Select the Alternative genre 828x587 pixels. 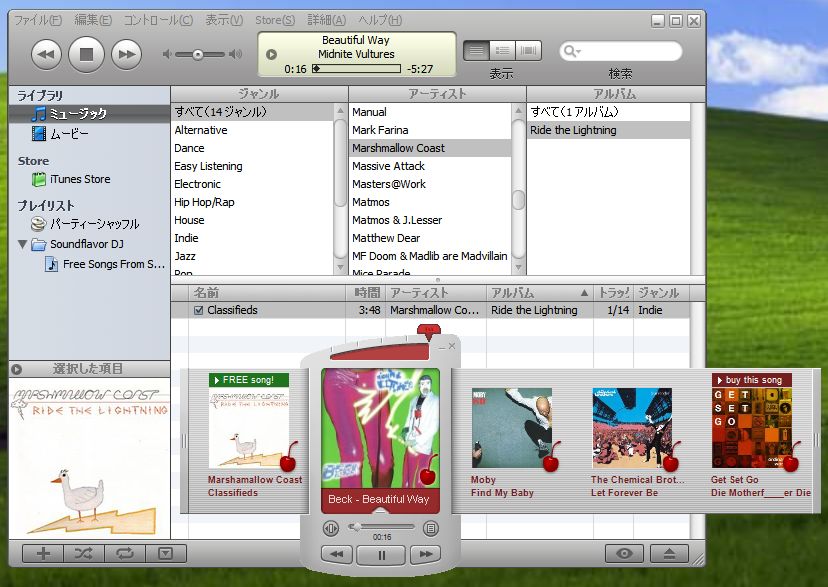[x=252, y=130]
